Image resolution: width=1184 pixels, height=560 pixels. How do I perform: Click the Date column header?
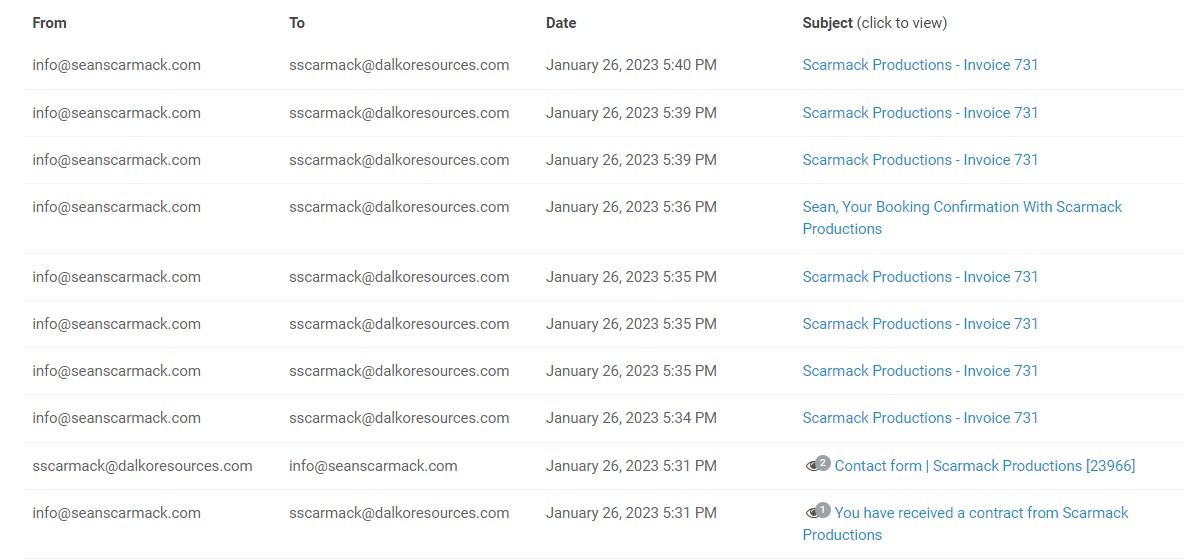click(x=561, y=23)
